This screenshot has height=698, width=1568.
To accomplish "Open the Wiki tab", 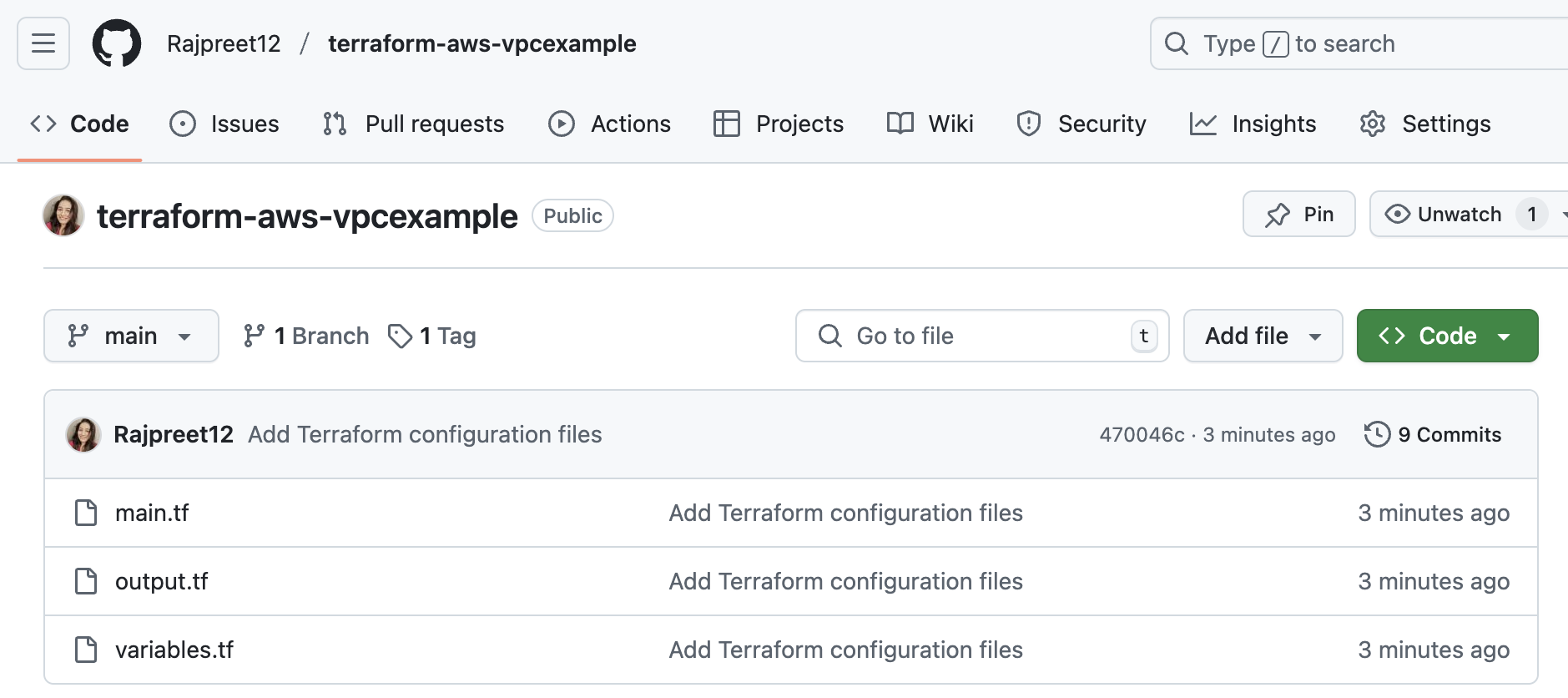I will click(930, 124).
